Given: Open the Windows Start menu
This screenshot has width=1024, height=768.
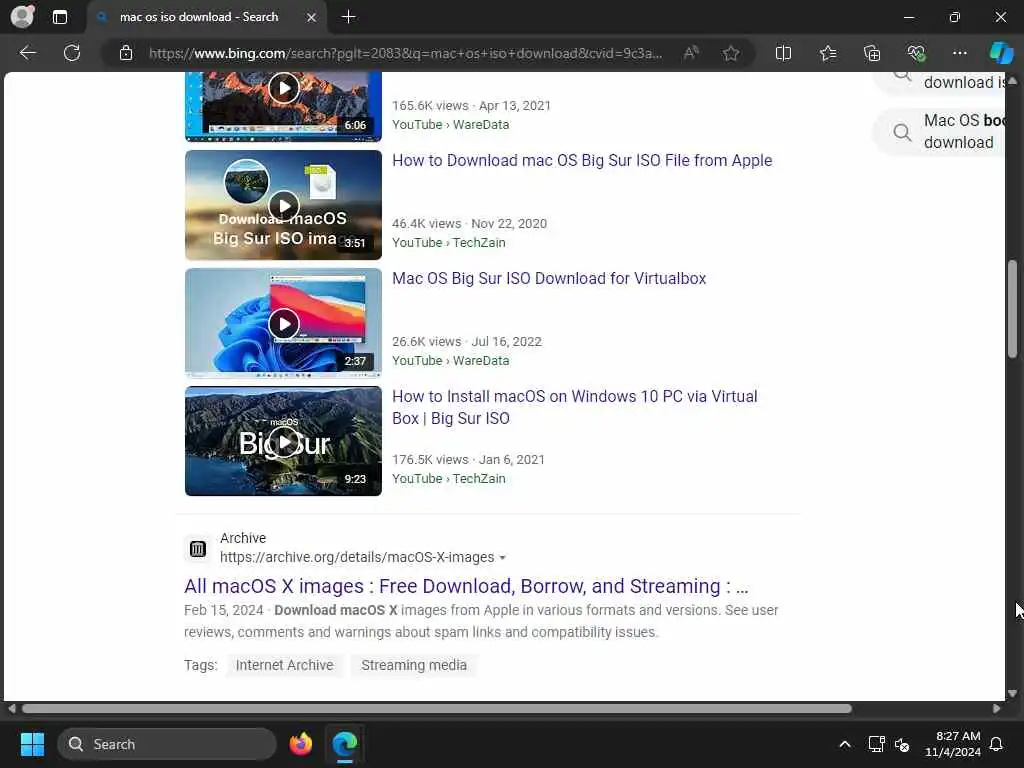Looking at the screenshot, I should tap(32, 744).
